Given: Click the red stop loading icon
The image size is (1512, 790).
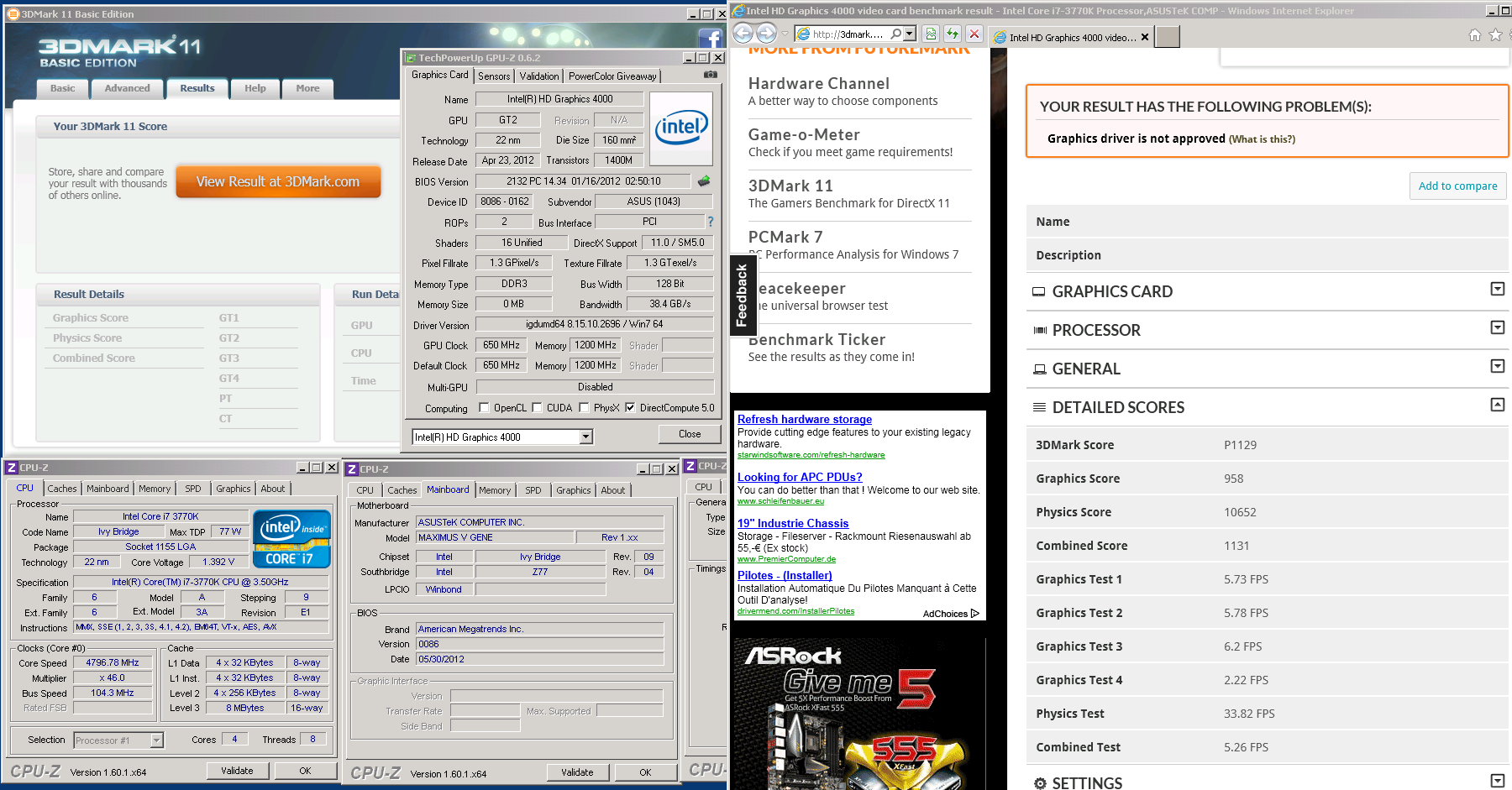Looking at the screenshot, I should pos(974,34).
